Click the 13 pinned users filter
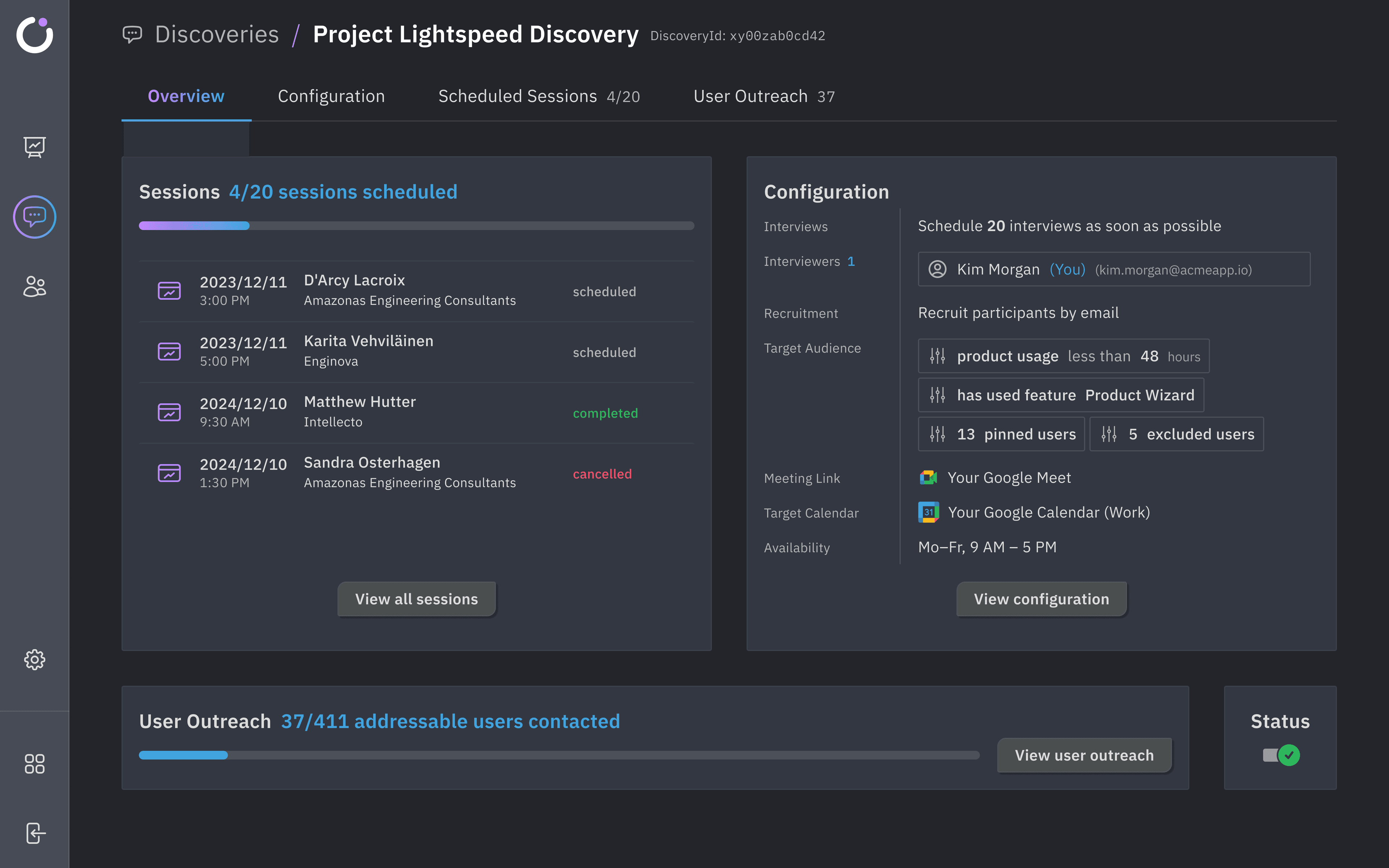The width and height of the screenshot is (1389, 868). 1001,434
